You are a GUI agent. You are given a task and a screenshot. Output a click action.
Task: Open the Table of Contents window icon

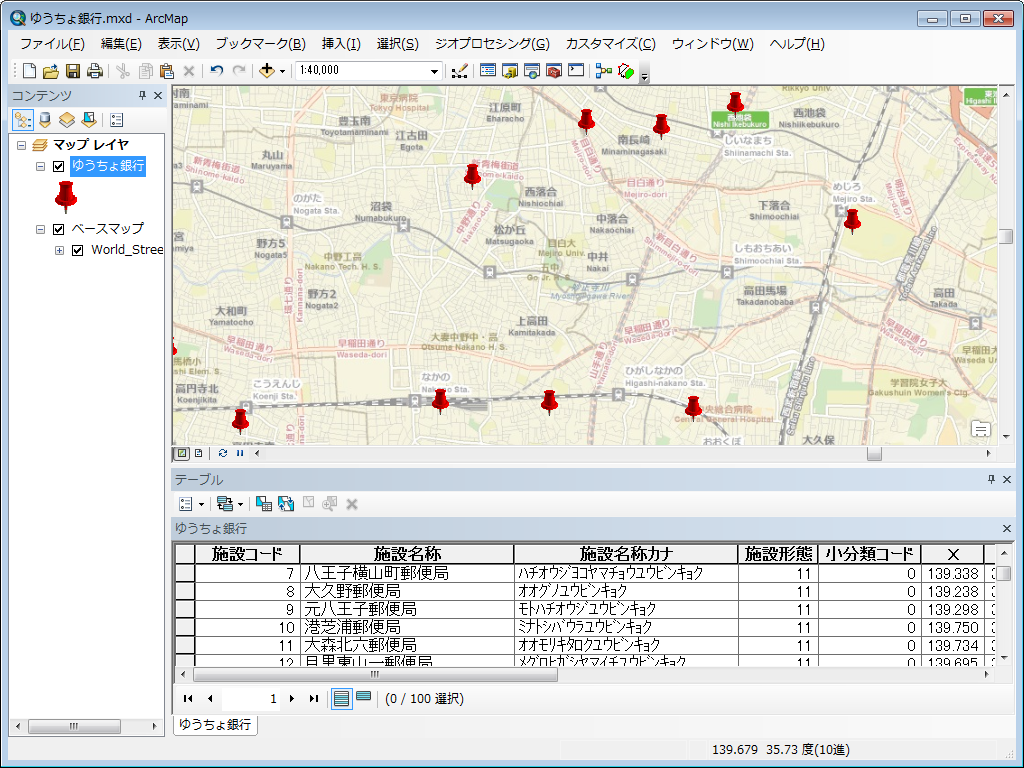coord(488,71)
